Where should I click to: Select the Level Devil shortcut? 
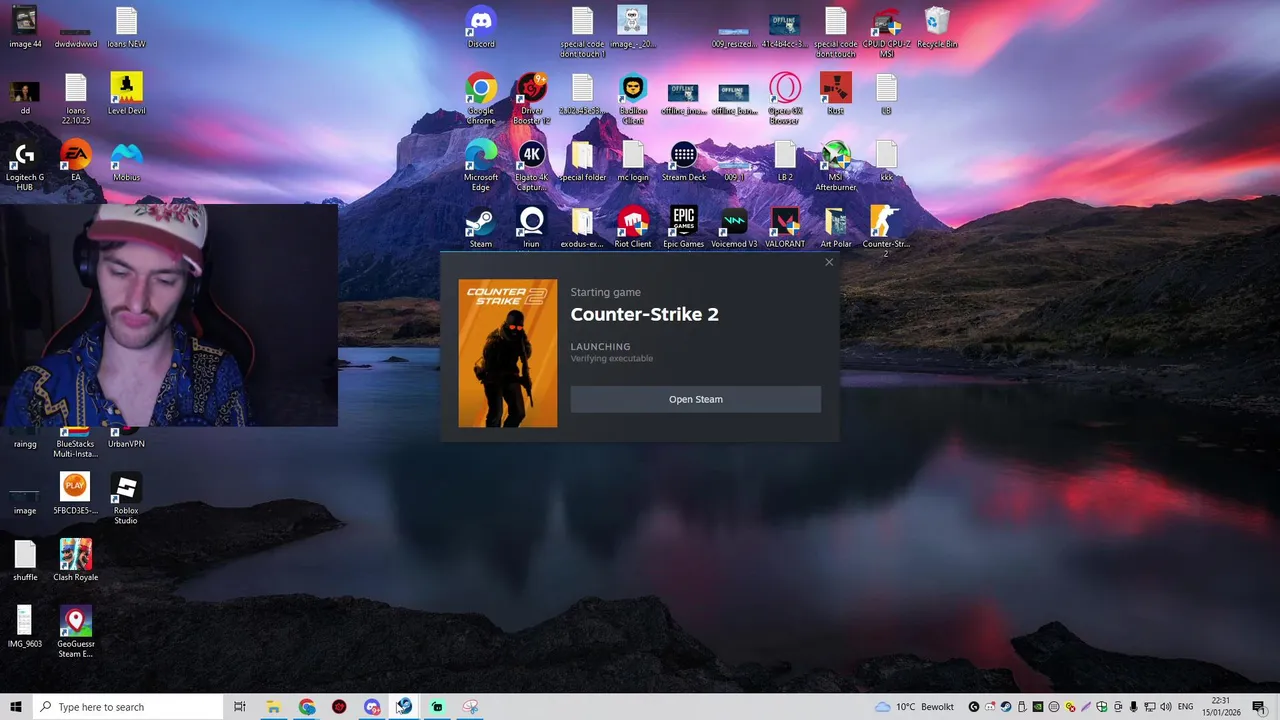point(126,94)
